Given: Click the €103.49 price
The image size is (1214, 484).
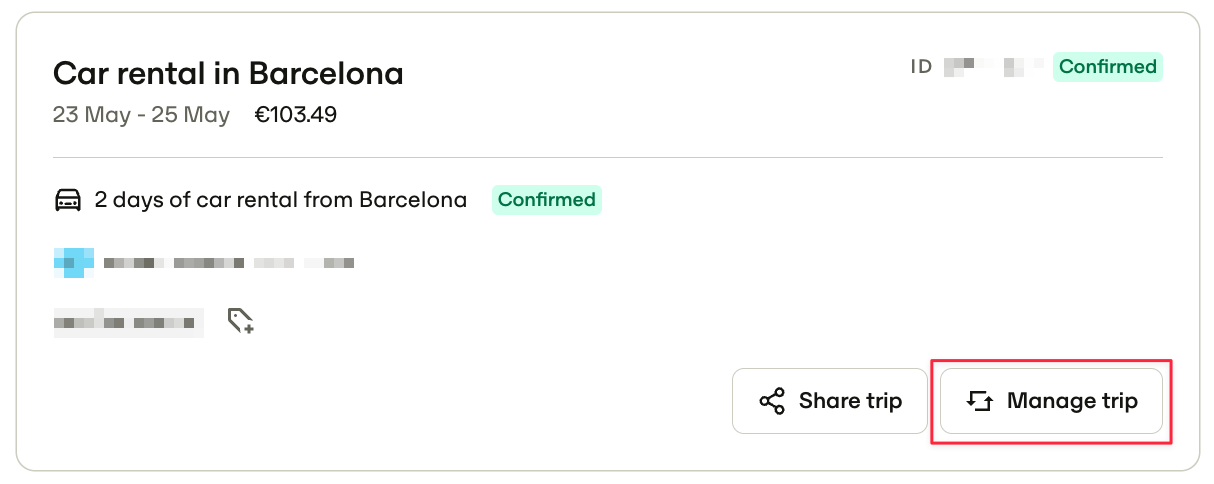Looking at the screenshot, I should coord(296,115).
